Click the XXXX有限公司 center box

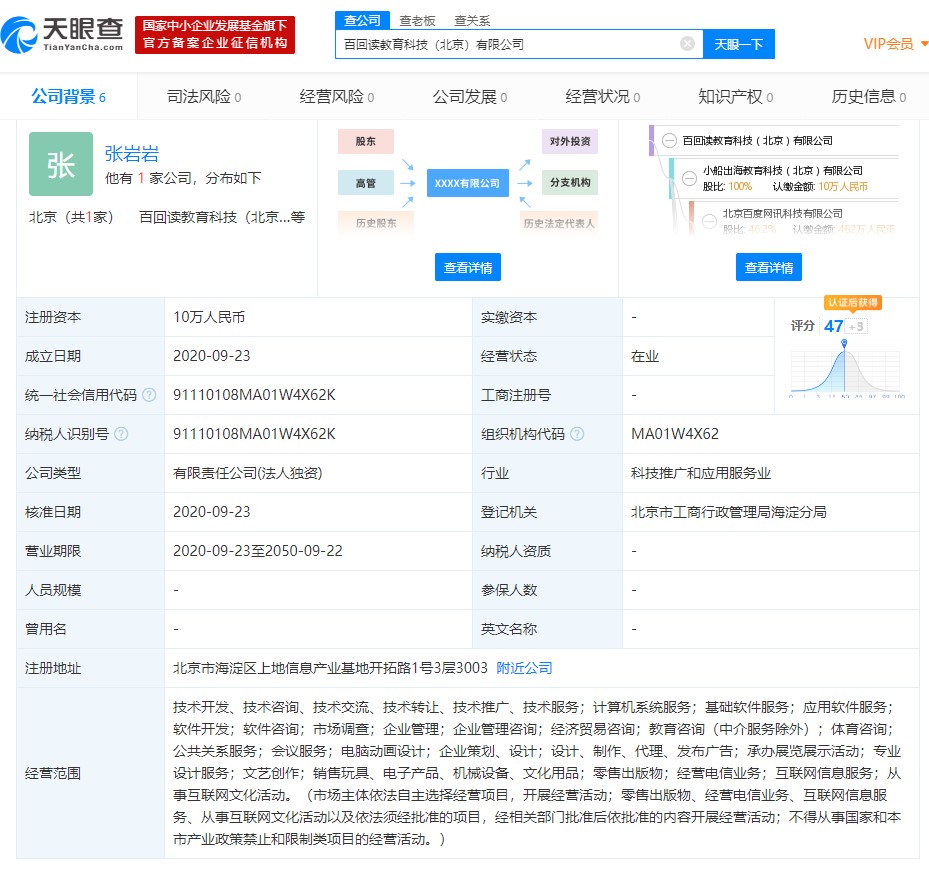467,183
